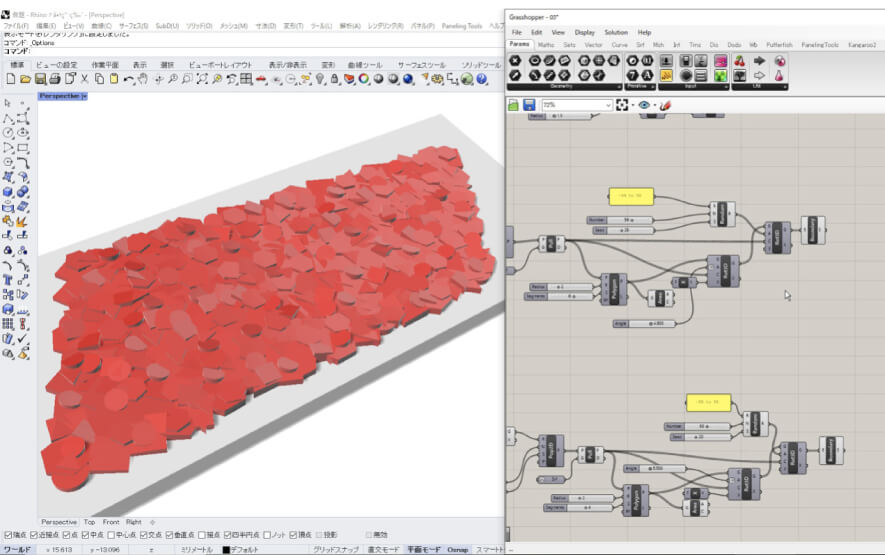The height and width of the screenshot is (555, 885).
Task: Open the Solution menu in Grasshopper
Action: click(616, 33)
